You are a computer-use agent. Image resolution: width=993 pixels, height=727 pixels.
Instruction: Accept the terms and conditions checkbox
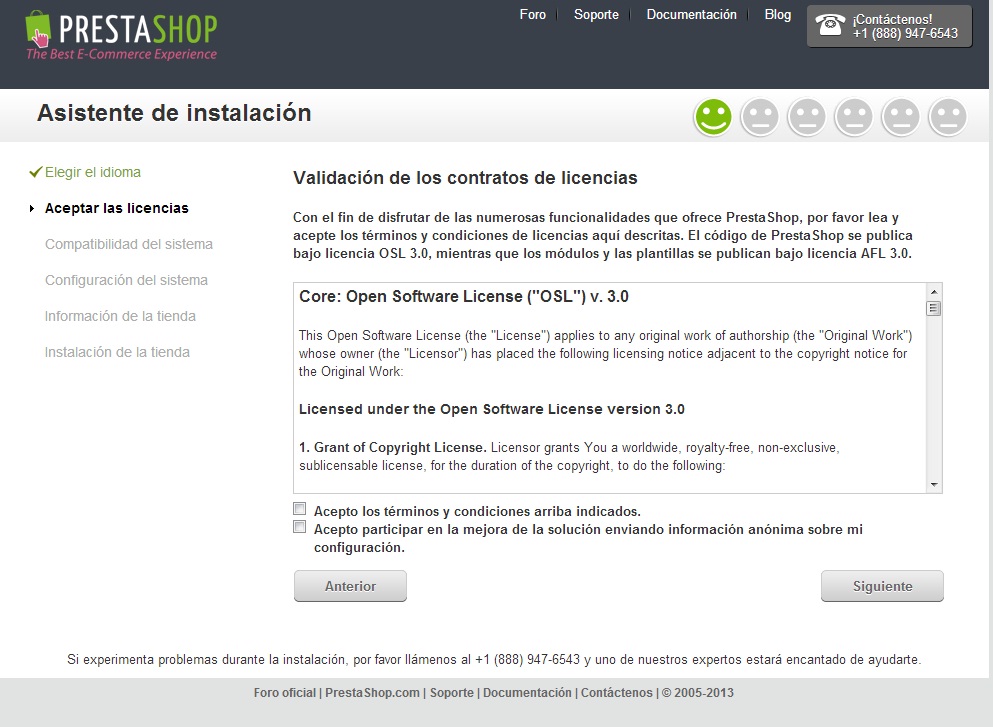[x=300, y=509]
